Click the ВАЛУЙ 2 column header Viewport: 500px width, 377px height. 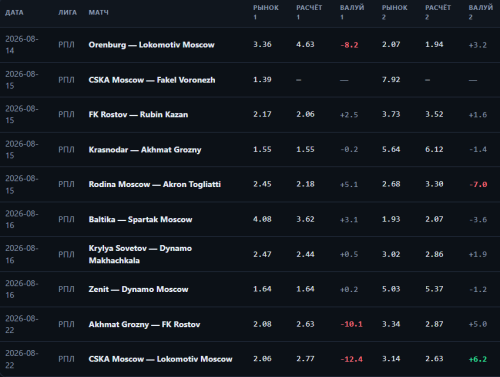[481, 12]
